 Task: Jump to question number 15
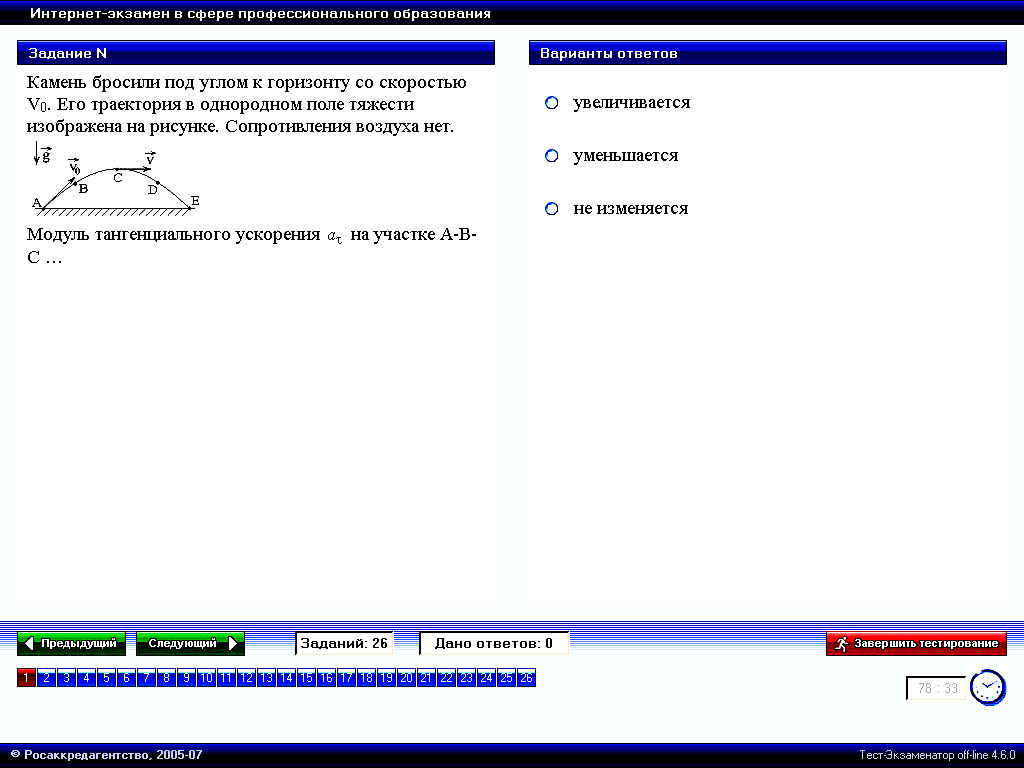coord(306,678)
